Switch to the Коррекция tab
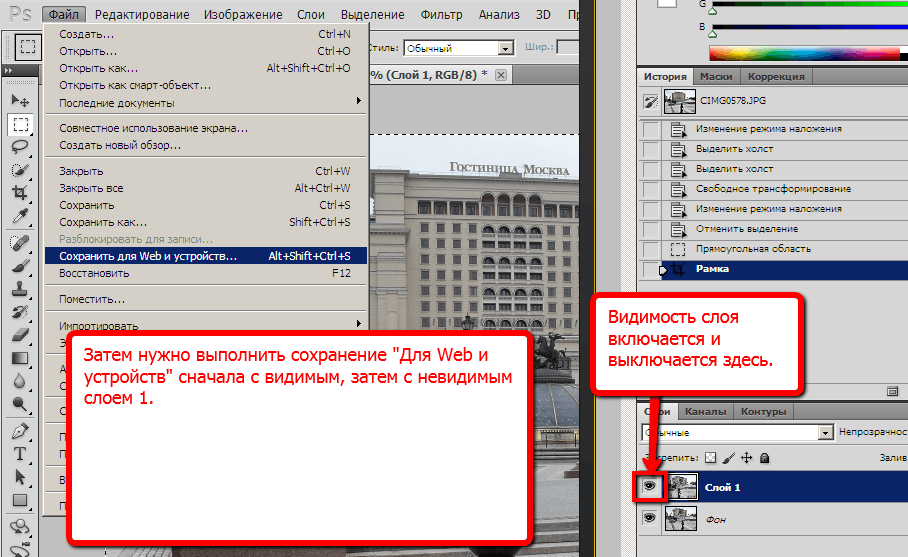This screenshot has height=557, width=908. click(x=776, y=76)
